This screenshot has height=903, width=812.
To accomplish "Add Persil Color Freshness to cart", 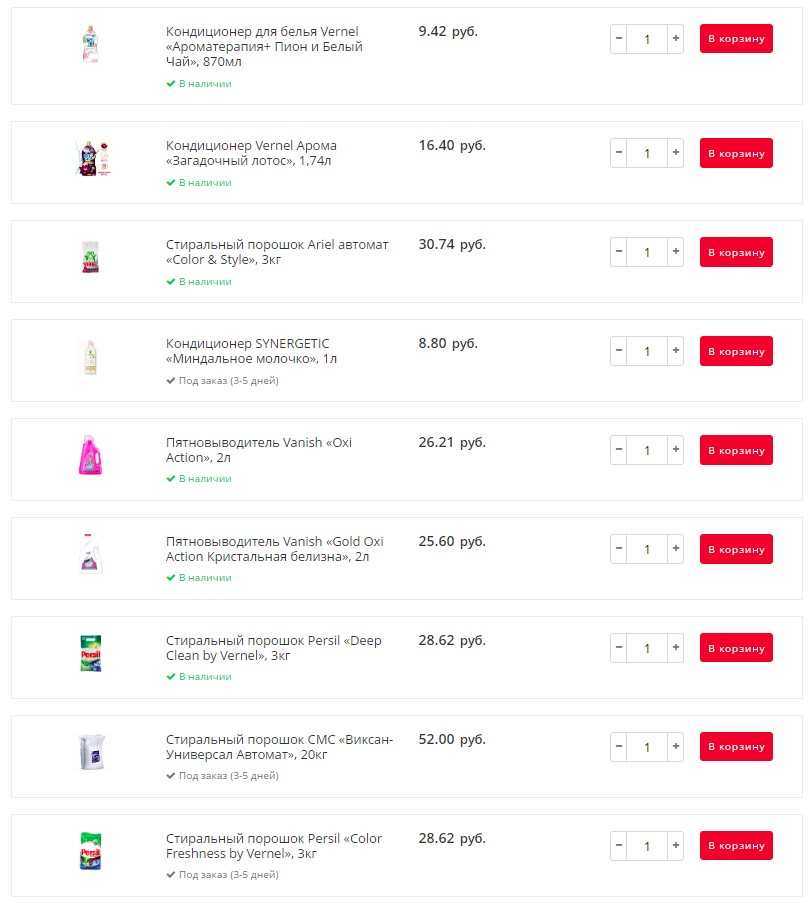I will tap(736, 846).
